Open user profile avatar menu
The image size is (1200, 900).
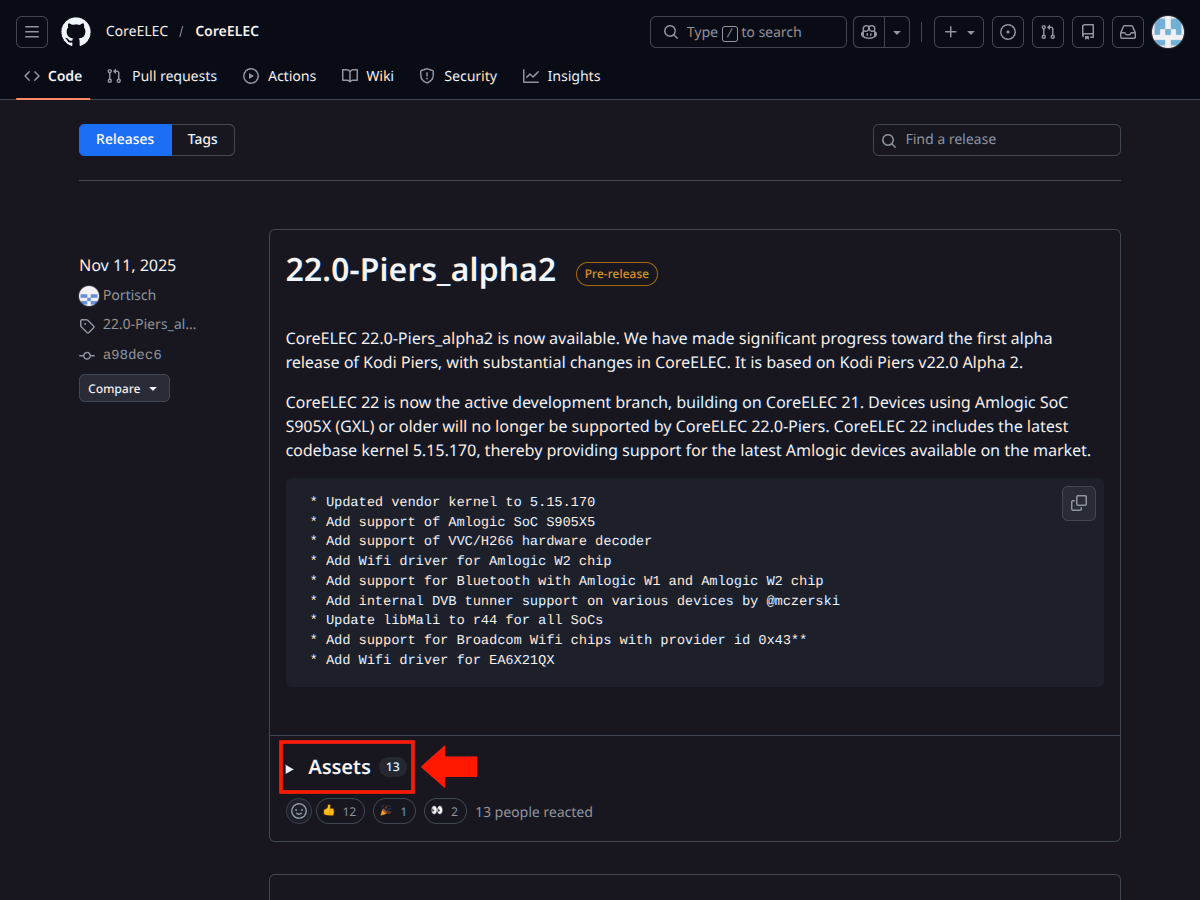click(x=1168, y=32)
